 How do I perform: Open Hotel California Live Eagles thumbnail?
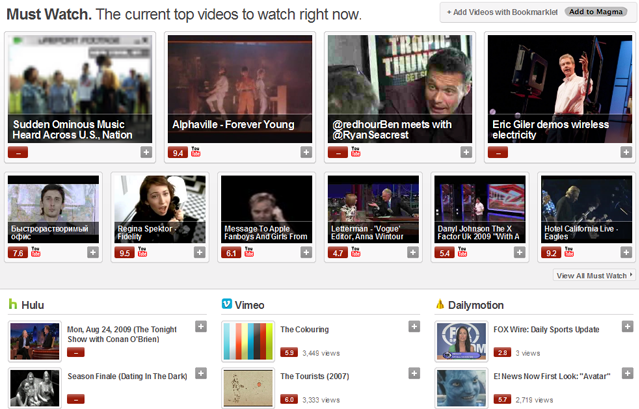coord(586,209)
